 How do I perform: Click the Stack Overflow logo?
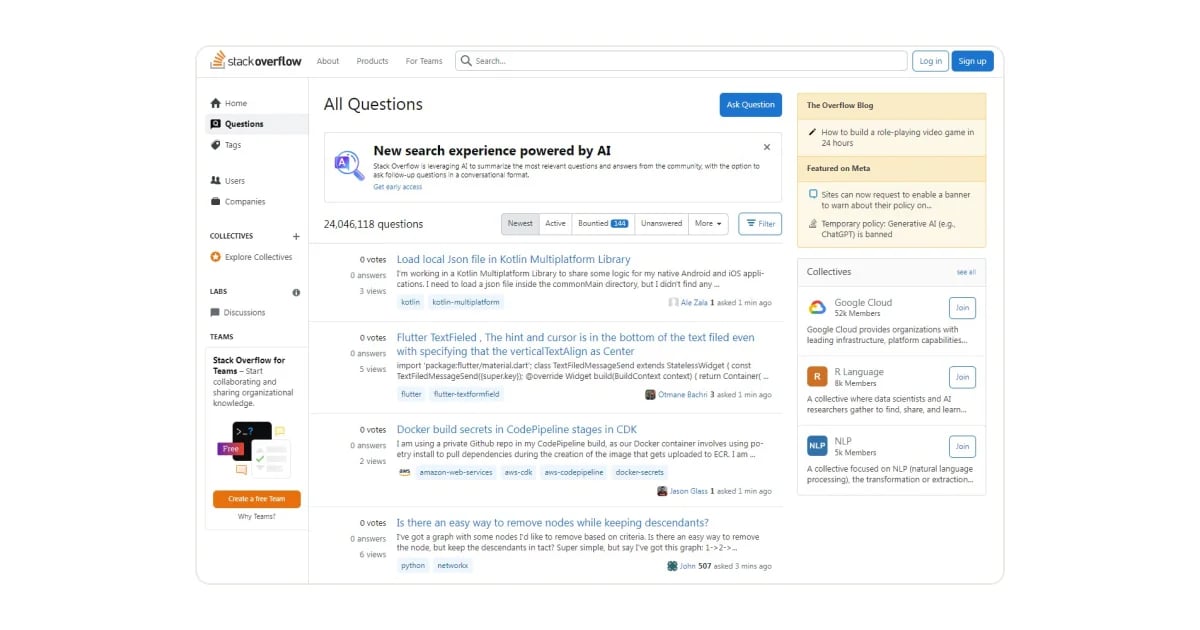point(255,60)
